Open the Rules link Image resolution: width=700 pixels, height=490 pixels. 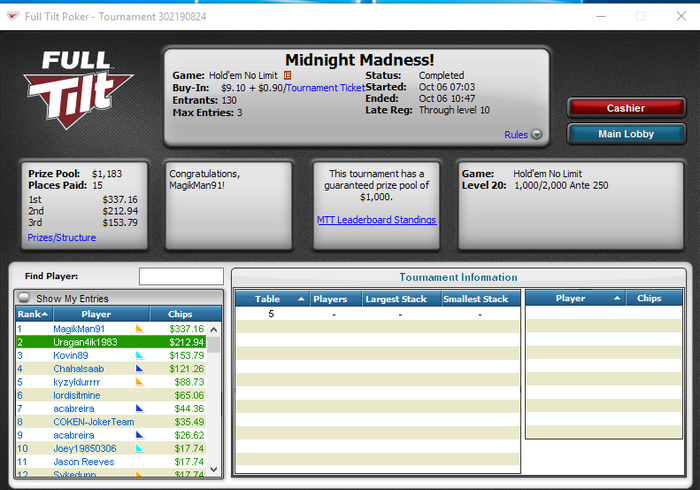pyautogui.click(x=516, y=134)
